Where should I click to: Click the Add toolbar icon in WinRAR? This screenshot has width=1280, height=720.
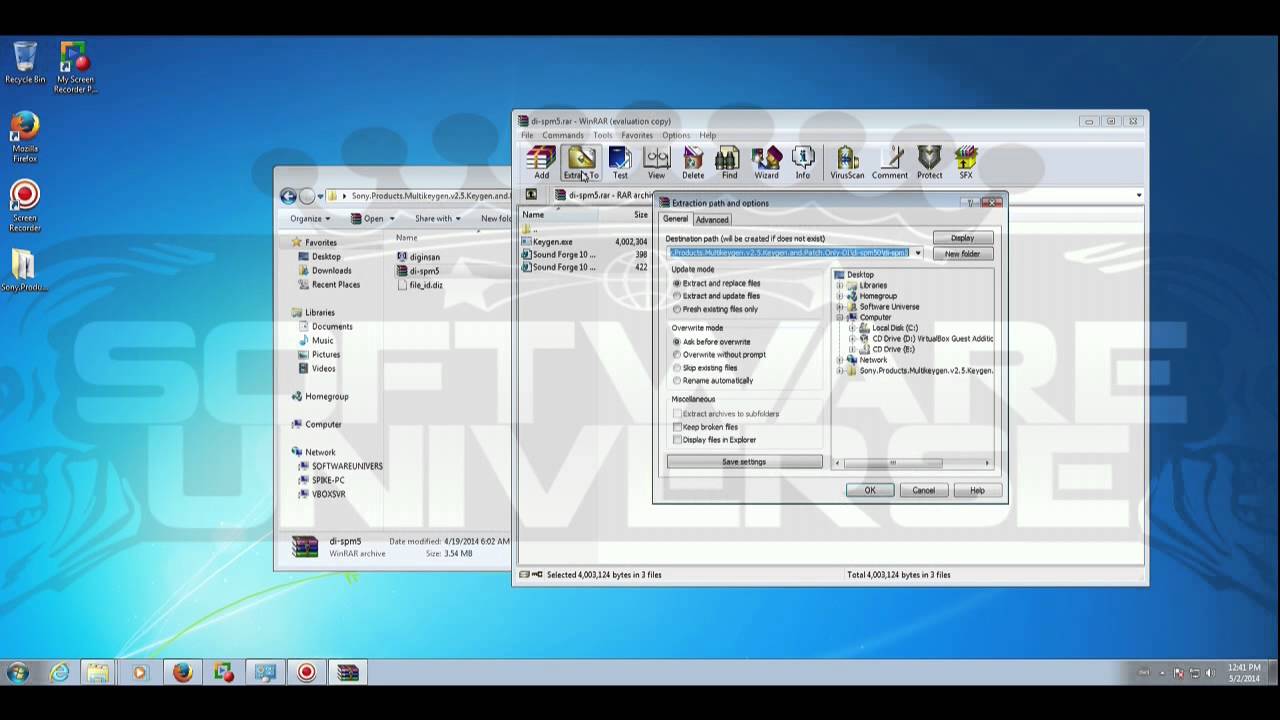point(541,162)
